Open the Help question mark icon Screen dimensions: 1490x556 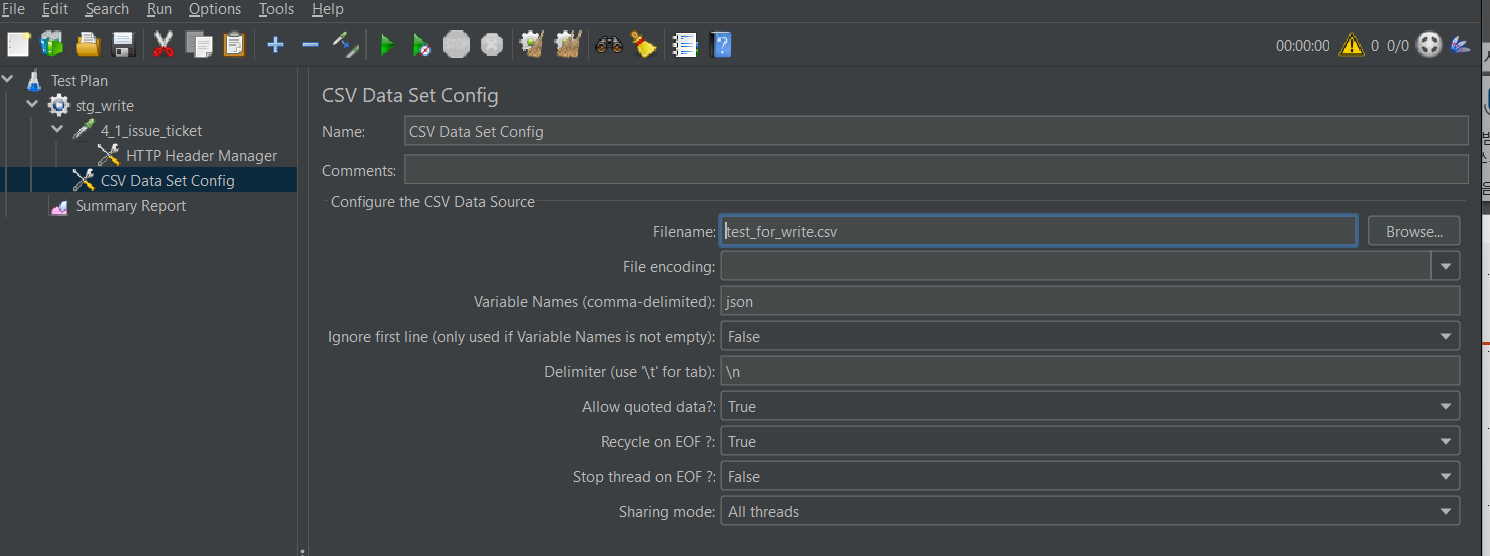pyautogui.click(x=720, y=44)
